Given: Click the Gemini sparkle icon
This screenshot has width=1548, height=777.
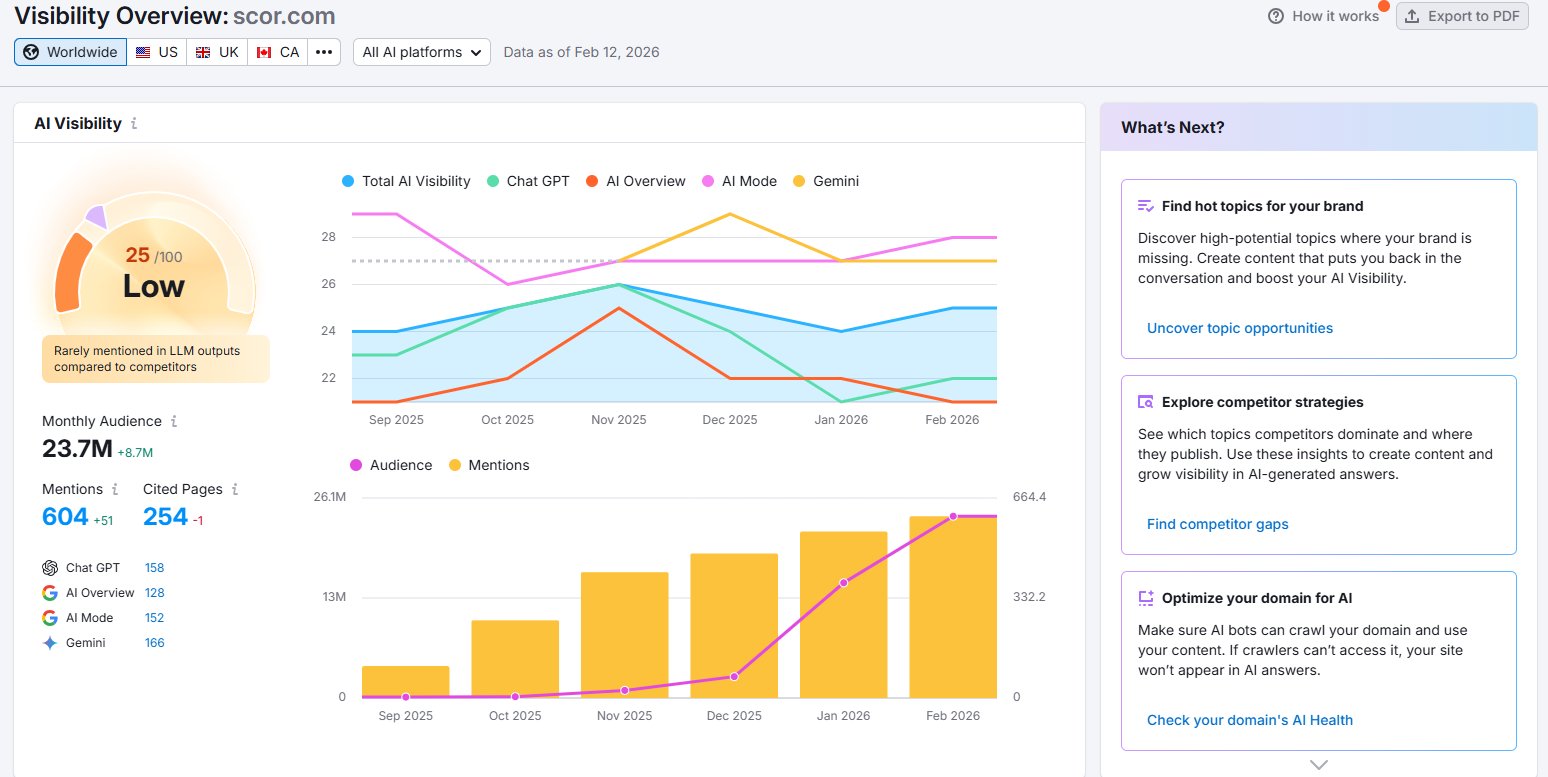Looking at the screenshot, I should [50, 643].
